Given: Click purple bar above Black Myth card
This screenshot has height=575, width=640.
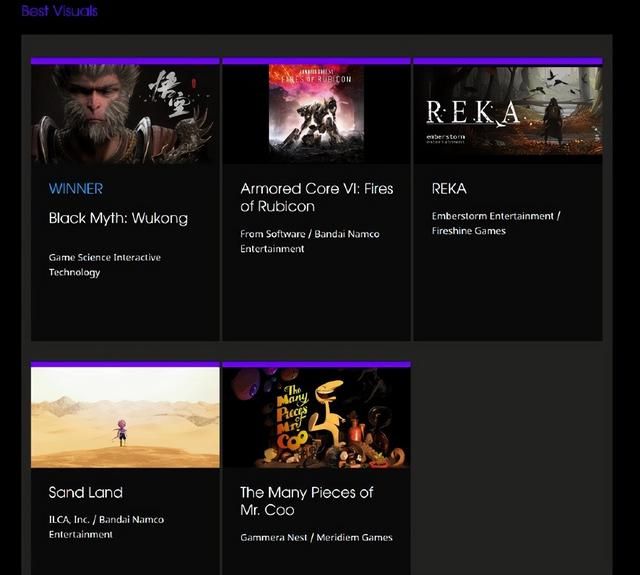Looking at the screenshot, I should 125,61.
